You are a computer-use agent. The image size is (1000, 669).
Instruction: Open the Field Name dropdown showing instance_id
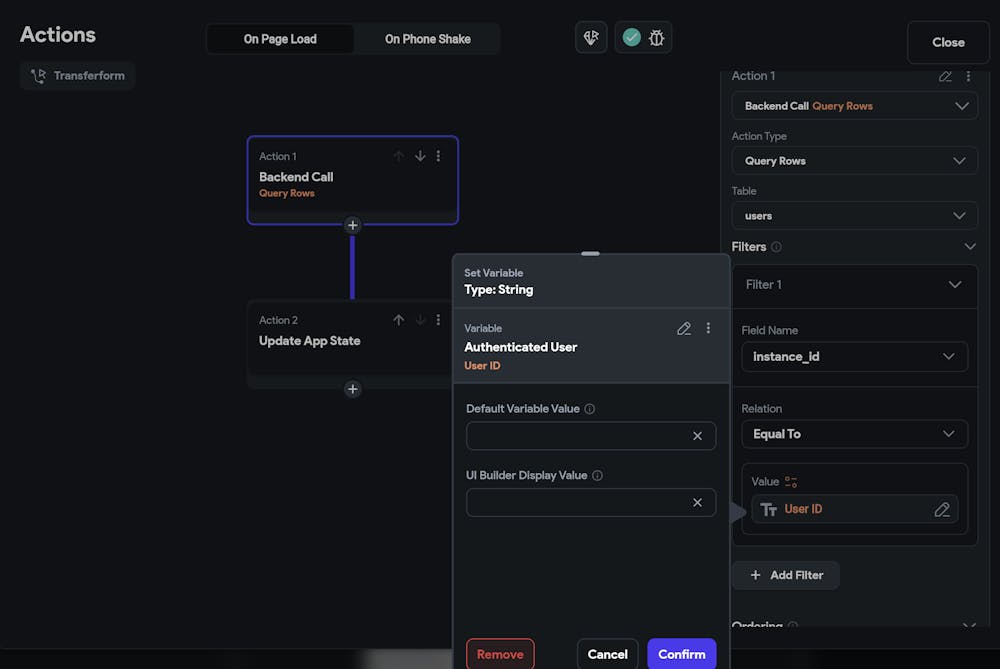coord(854,357)
